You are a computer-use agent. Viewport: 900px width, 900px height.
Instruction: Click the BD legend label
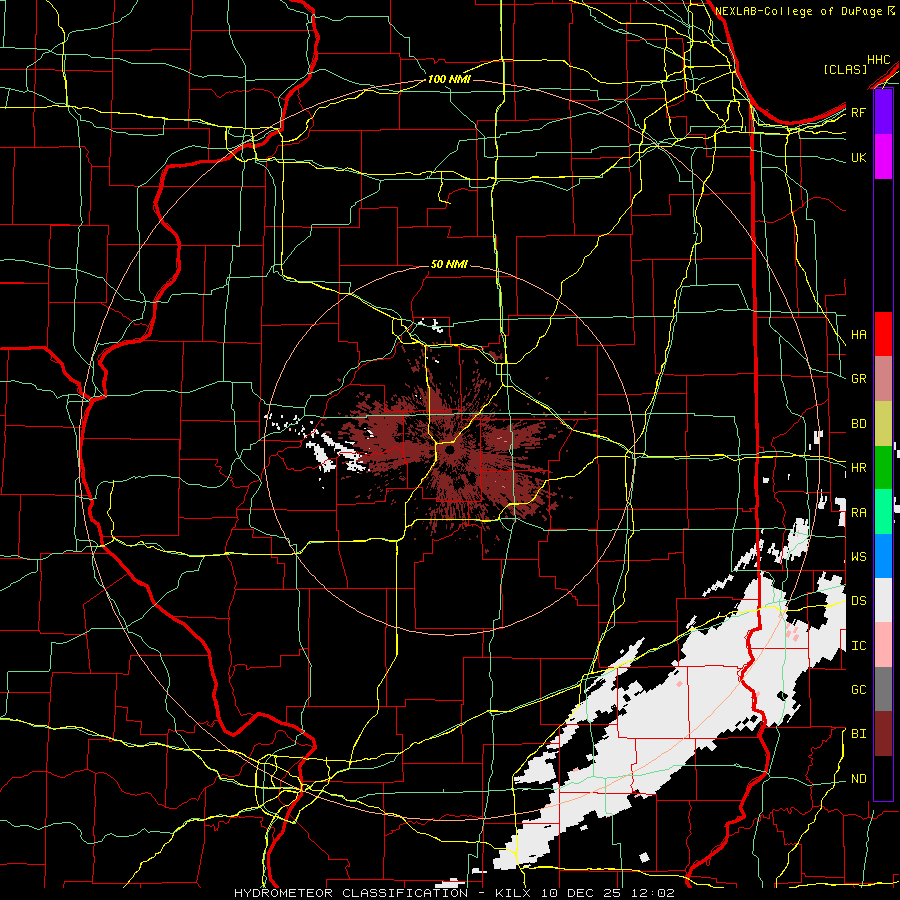coord(858,424)
